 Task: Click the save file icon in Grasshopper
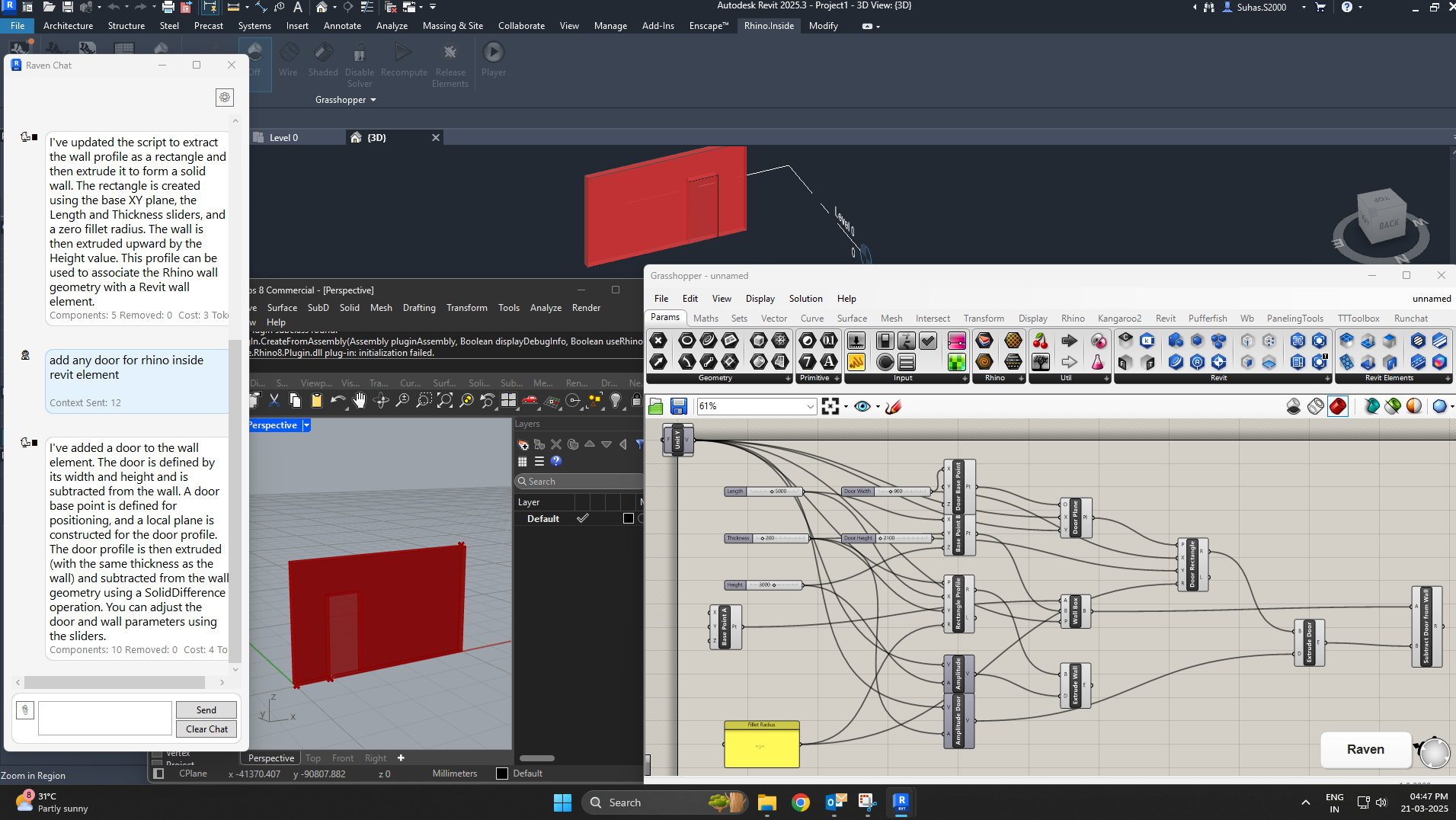(x=679, y=406)
